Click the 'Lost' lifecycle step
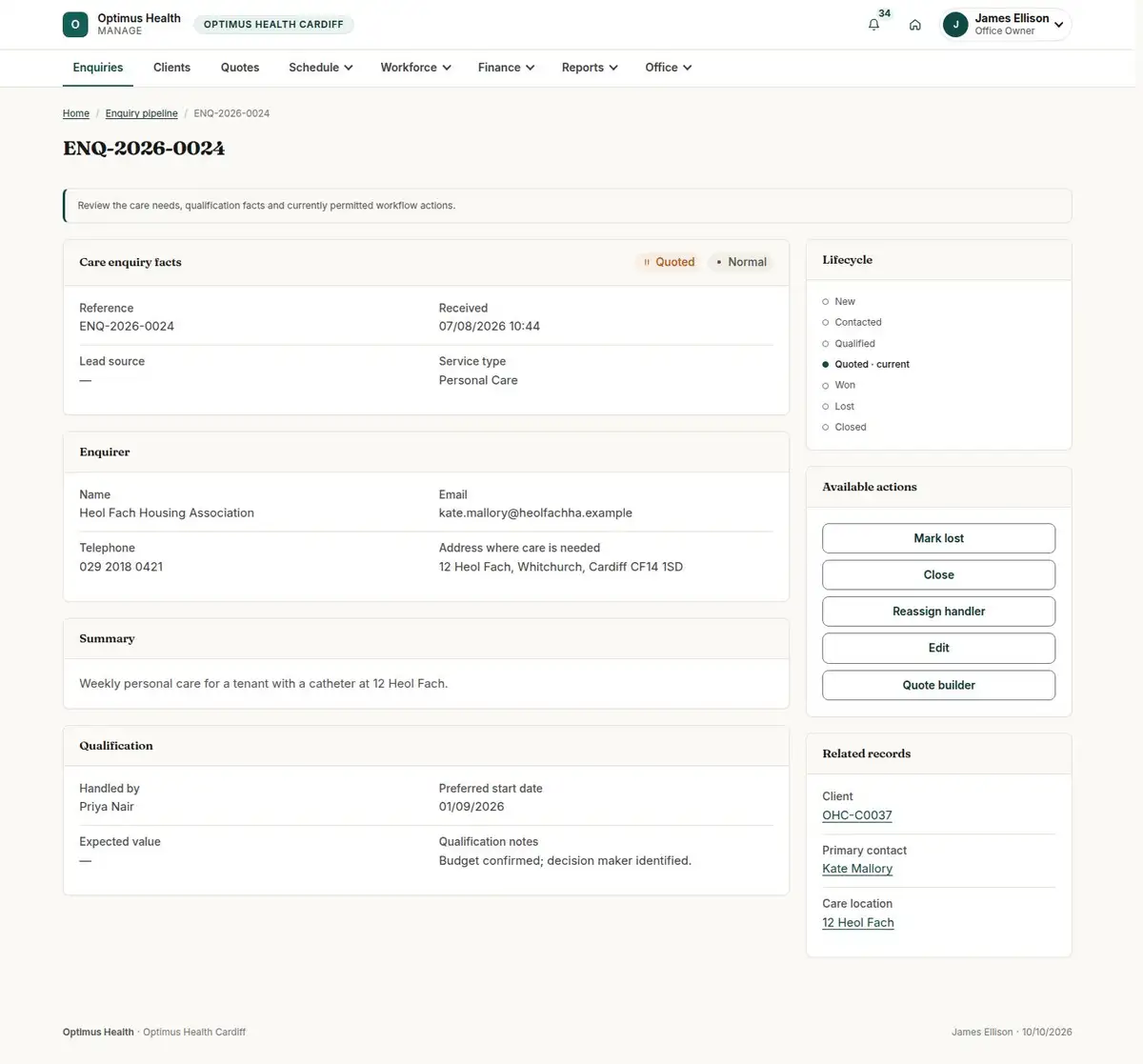The image size is (1143, 1064). [x=838, y=406]
